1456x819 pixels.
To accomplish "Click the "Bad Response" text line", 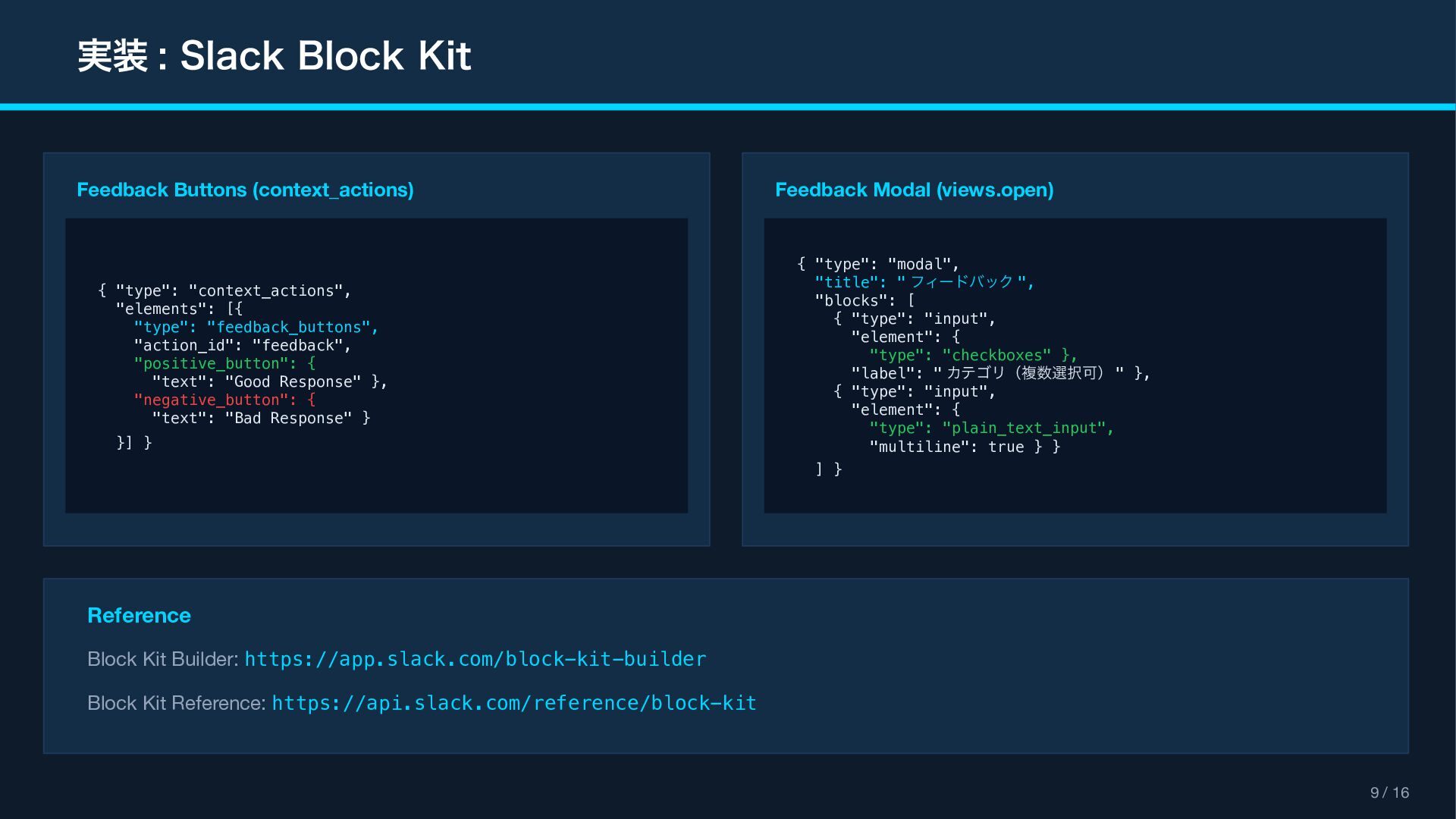I will click(x=260, y=418).
